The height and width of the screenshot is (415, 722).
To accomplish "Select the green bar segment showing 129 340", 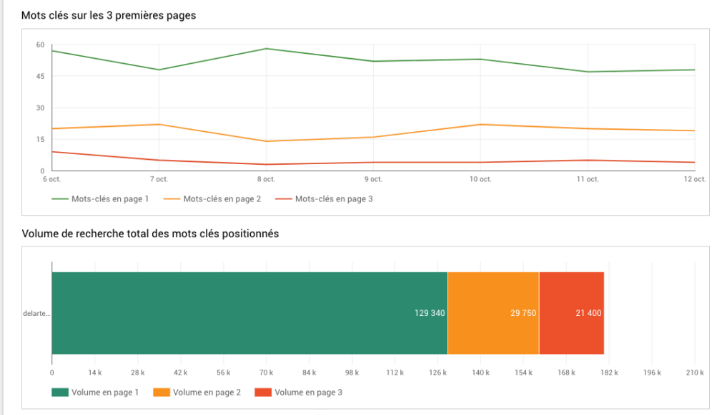I will pyautogui.click(x=249, y=313).
